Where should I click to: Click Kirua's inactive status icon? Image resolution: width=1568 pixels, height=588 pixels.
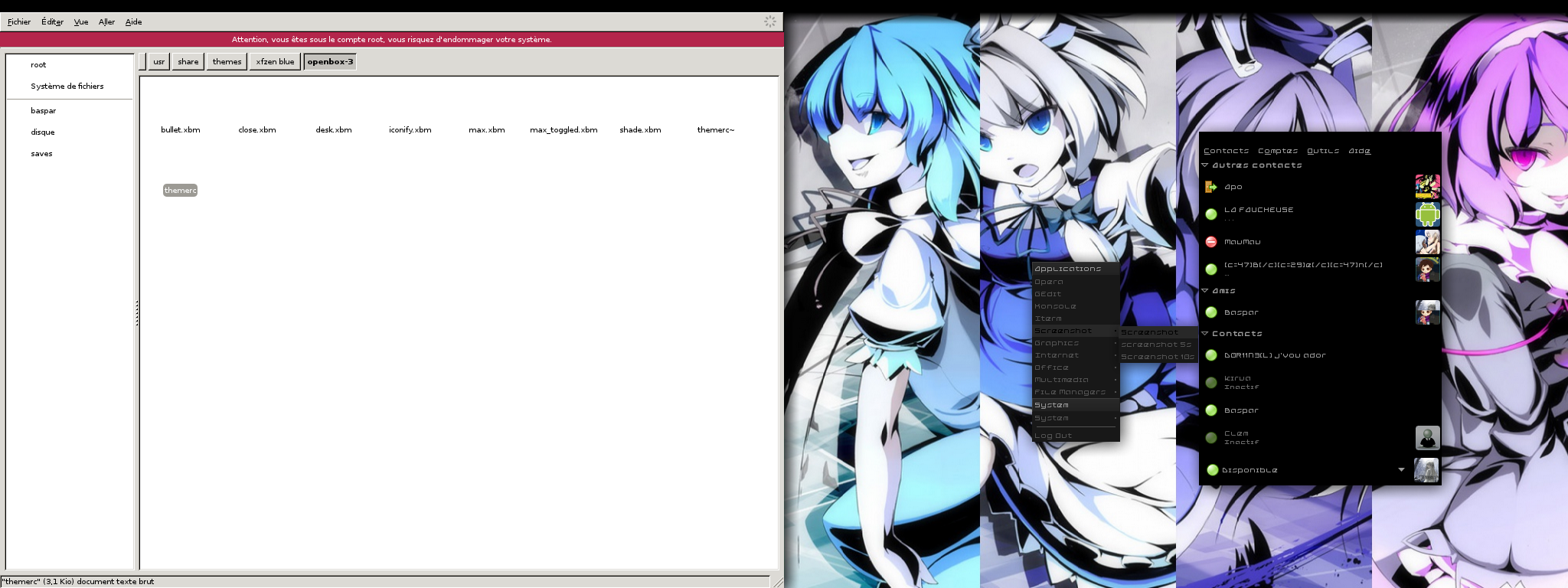[x=1211, y=383]
